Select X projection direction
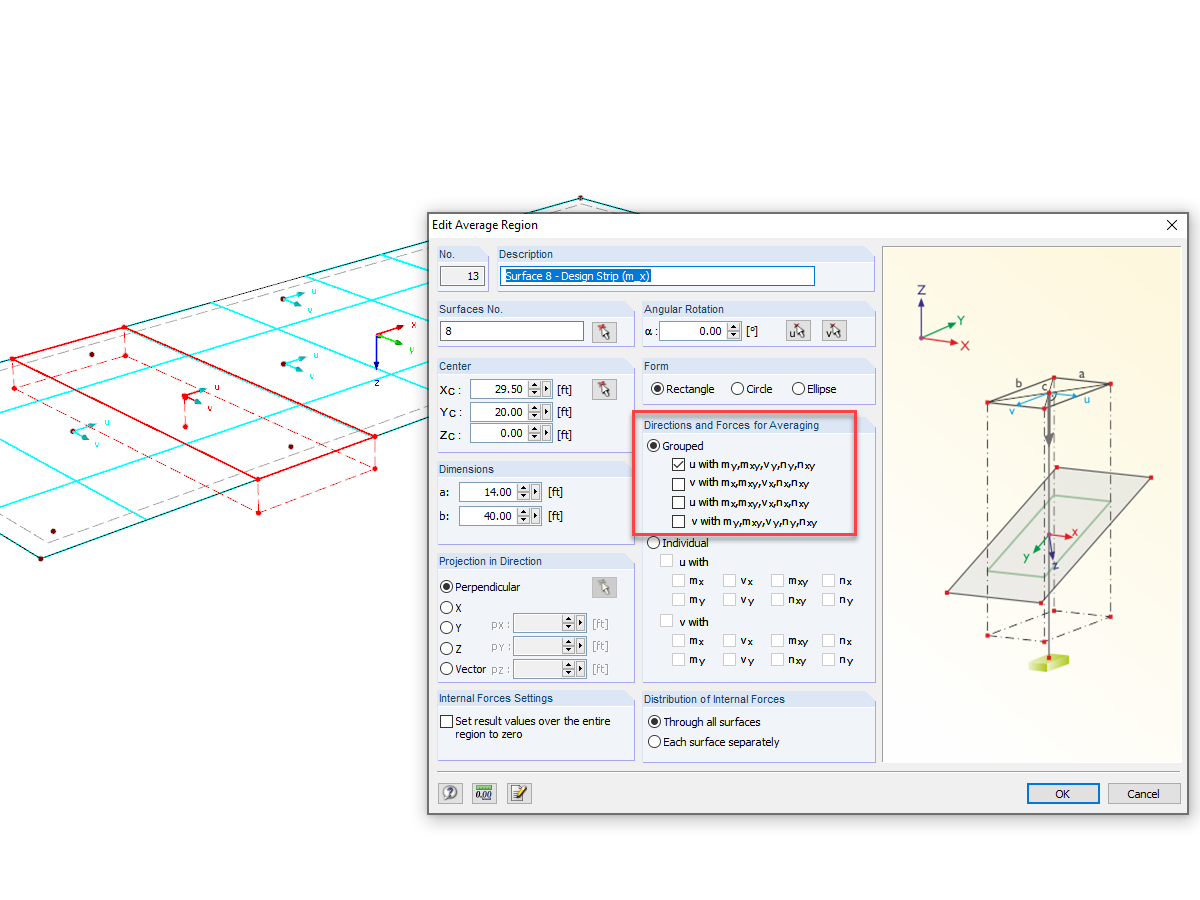This screenshot has width=1200, height=900. tap(447, 607)
